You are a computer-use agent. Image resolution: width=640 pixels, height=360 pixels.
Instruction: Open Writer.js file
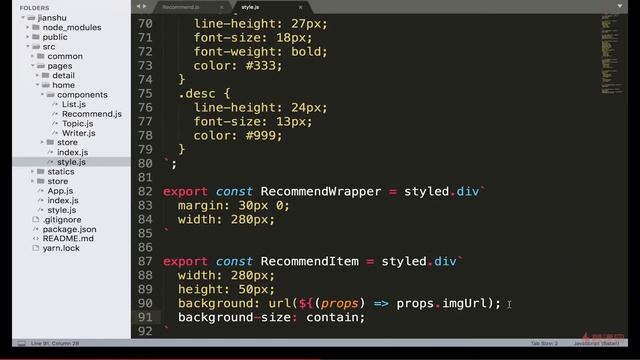(79, 133)
